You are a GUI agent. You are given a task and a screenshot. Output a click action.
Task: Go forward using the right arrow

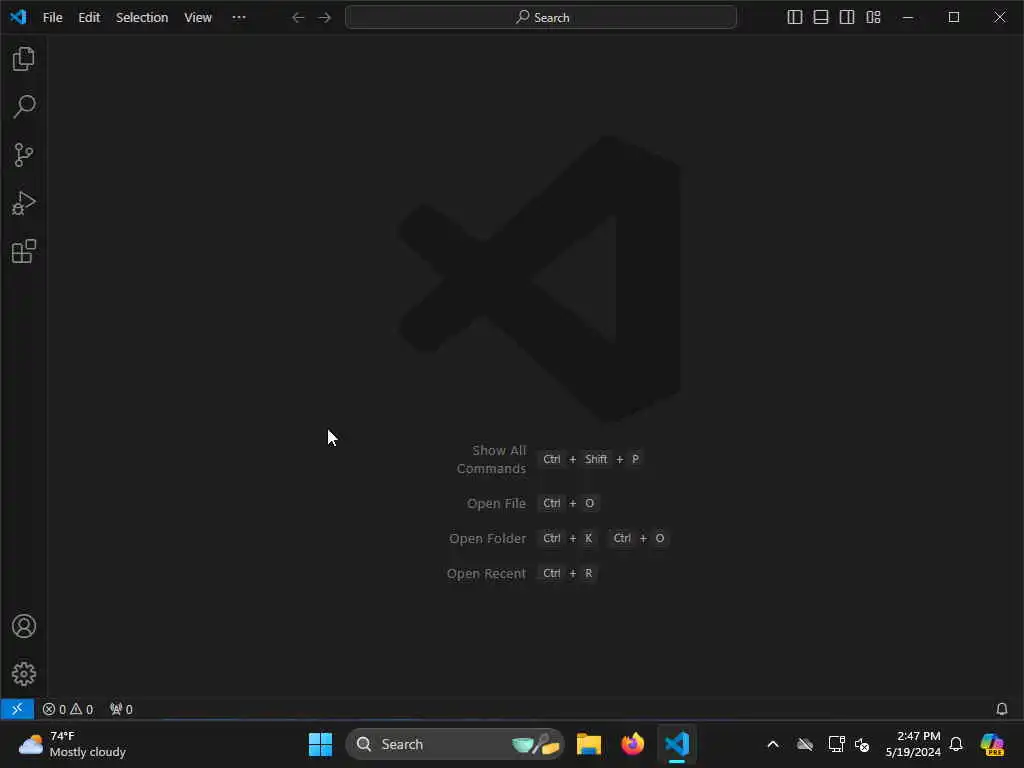coord(325,18)
